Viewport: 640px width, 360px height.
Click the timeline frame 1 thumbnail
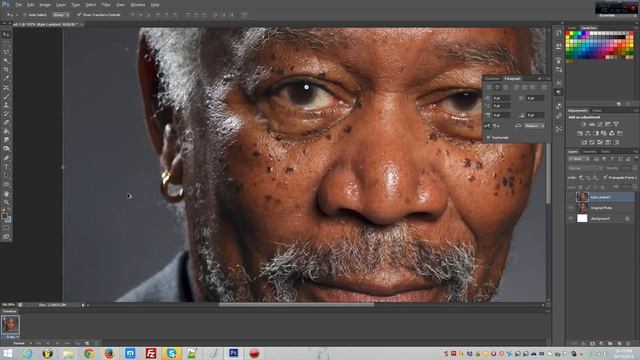click(11, 324)
